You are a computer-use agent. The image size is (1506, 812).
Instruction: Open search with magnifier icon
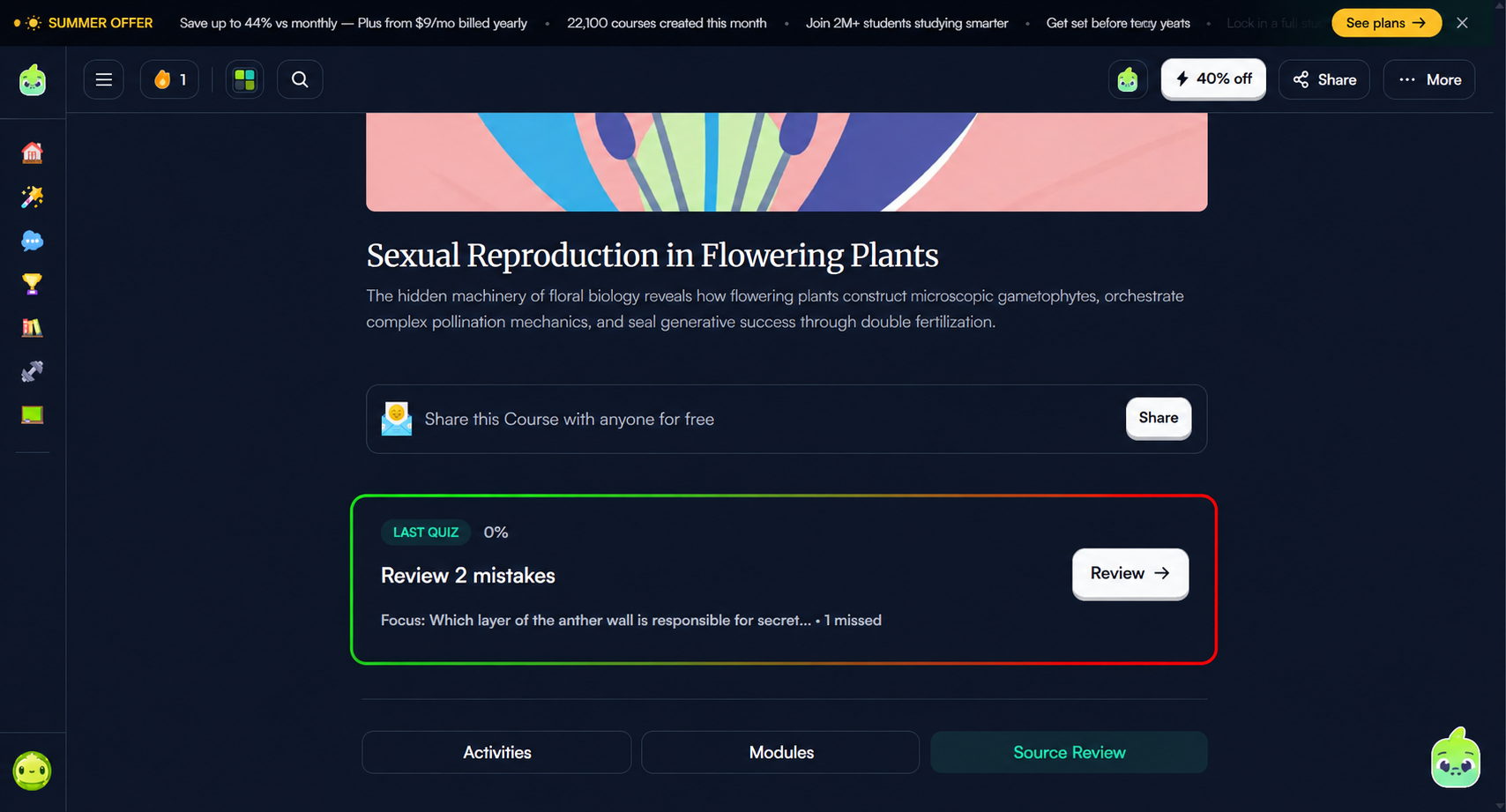click(x=300, y=79)
